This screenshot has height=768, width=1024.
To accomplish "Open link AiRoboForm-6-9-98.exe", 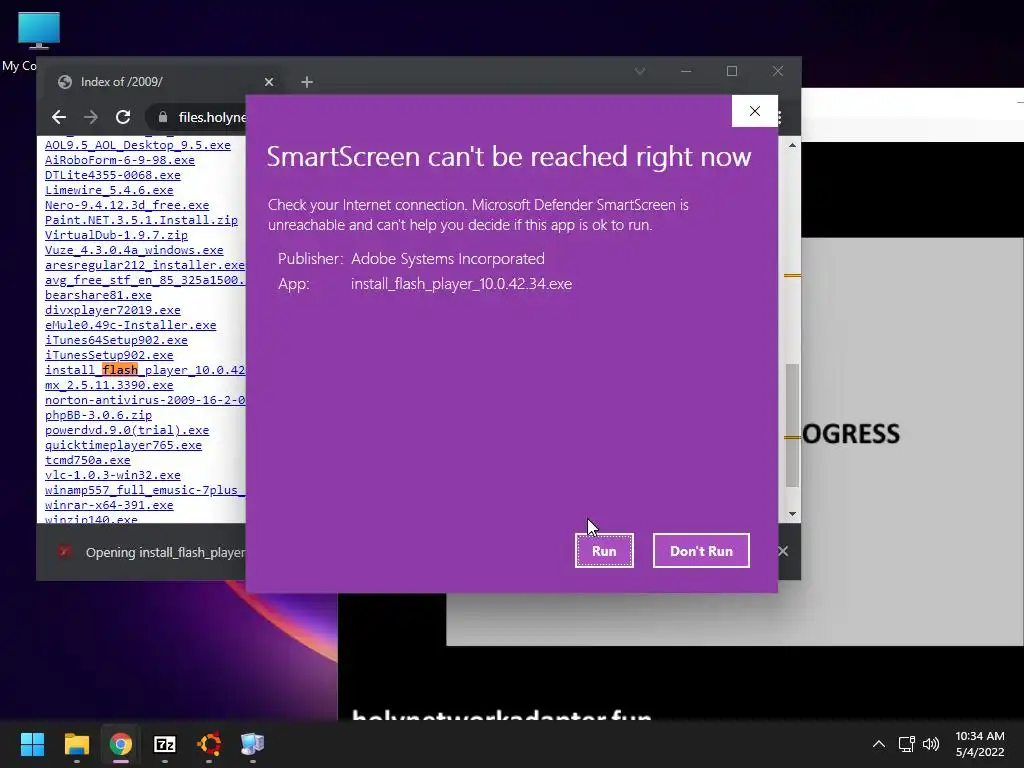I will (120, 160).
